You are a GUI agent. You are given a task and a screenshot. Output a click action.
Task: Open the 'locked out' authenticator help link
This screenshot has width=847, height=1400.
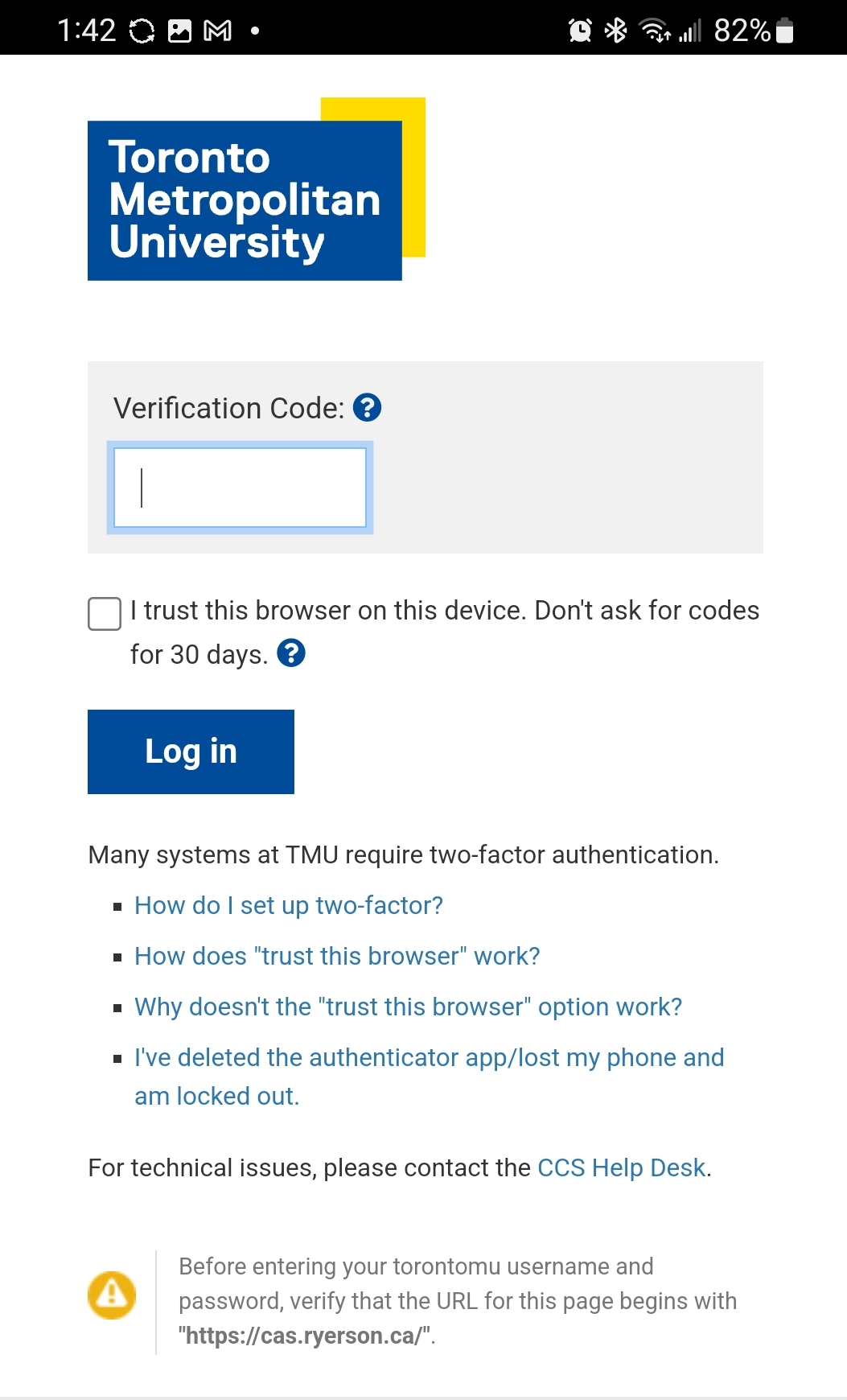[430, 1077]
